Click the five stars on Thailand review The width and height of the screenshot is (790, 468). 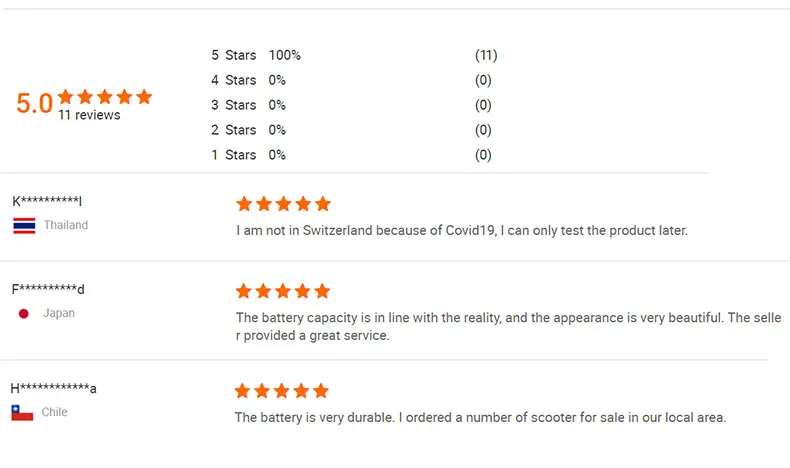click(283, 204)
